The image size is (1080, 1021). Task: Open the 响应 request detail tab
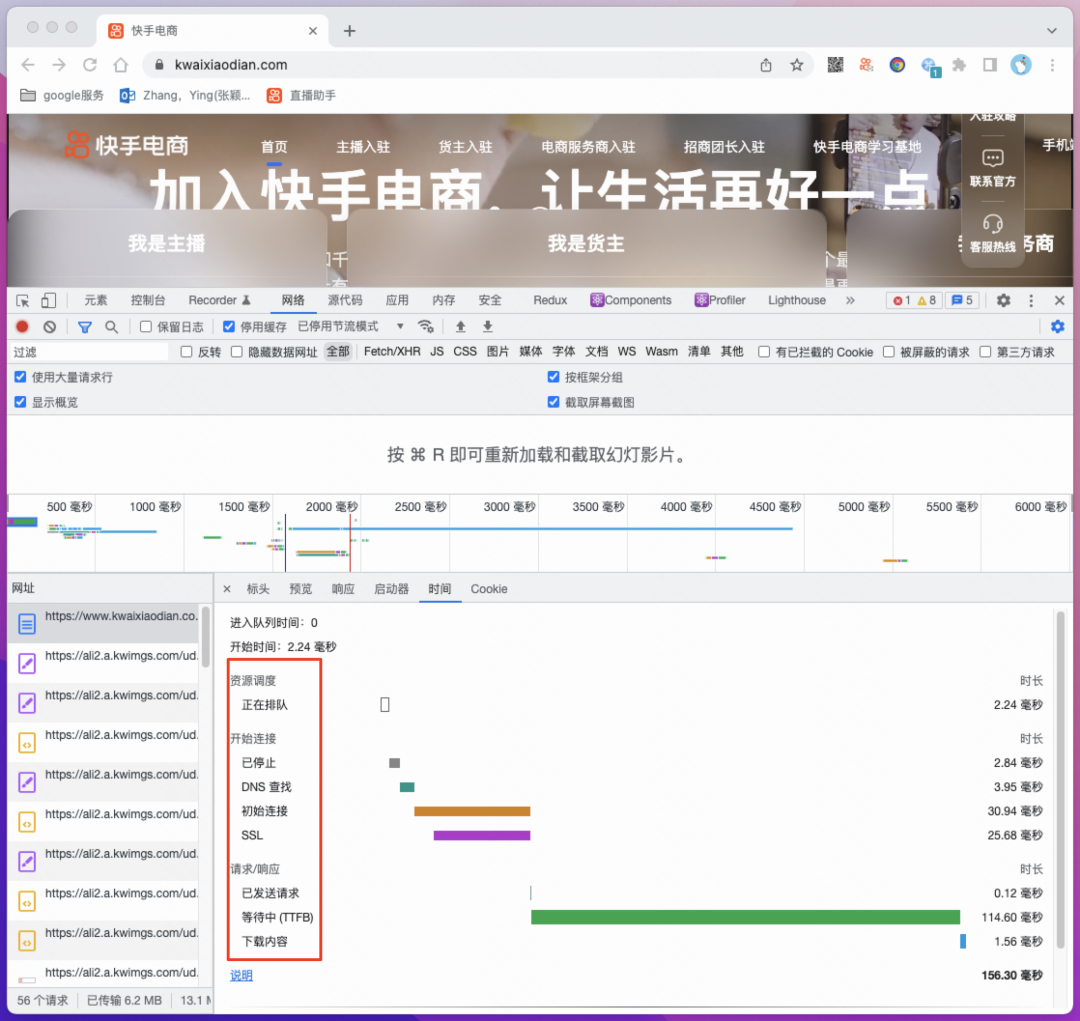(343, 589)
